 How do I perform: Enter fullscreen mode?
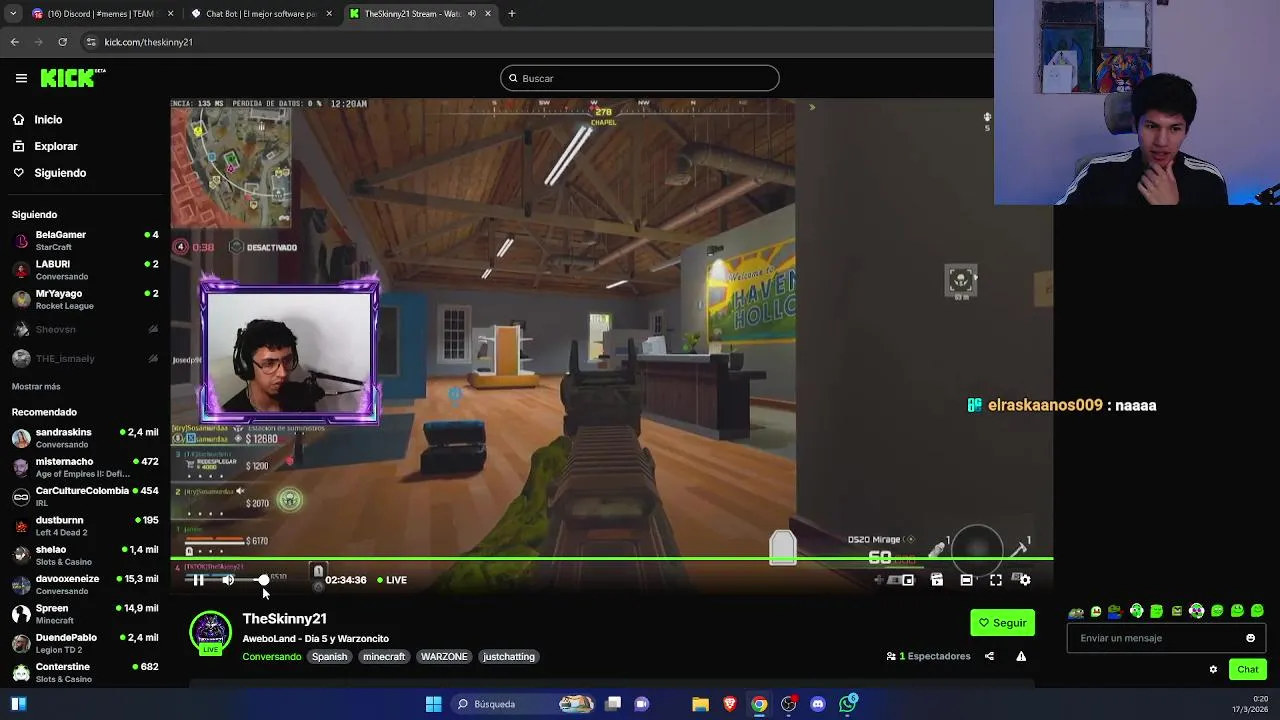pyautogui.click(x=996, y=580)
